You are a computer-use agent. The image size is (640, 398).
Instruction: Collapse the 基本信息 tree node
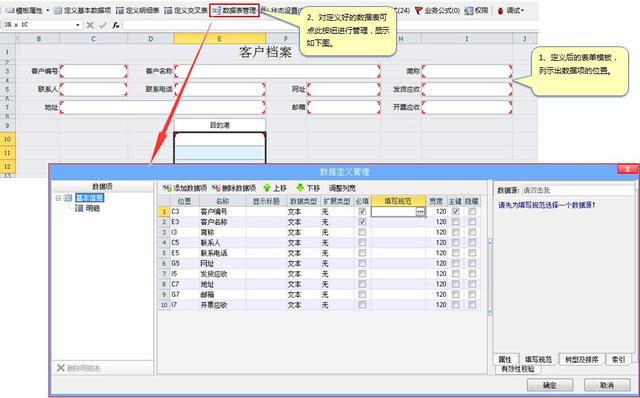58,198
